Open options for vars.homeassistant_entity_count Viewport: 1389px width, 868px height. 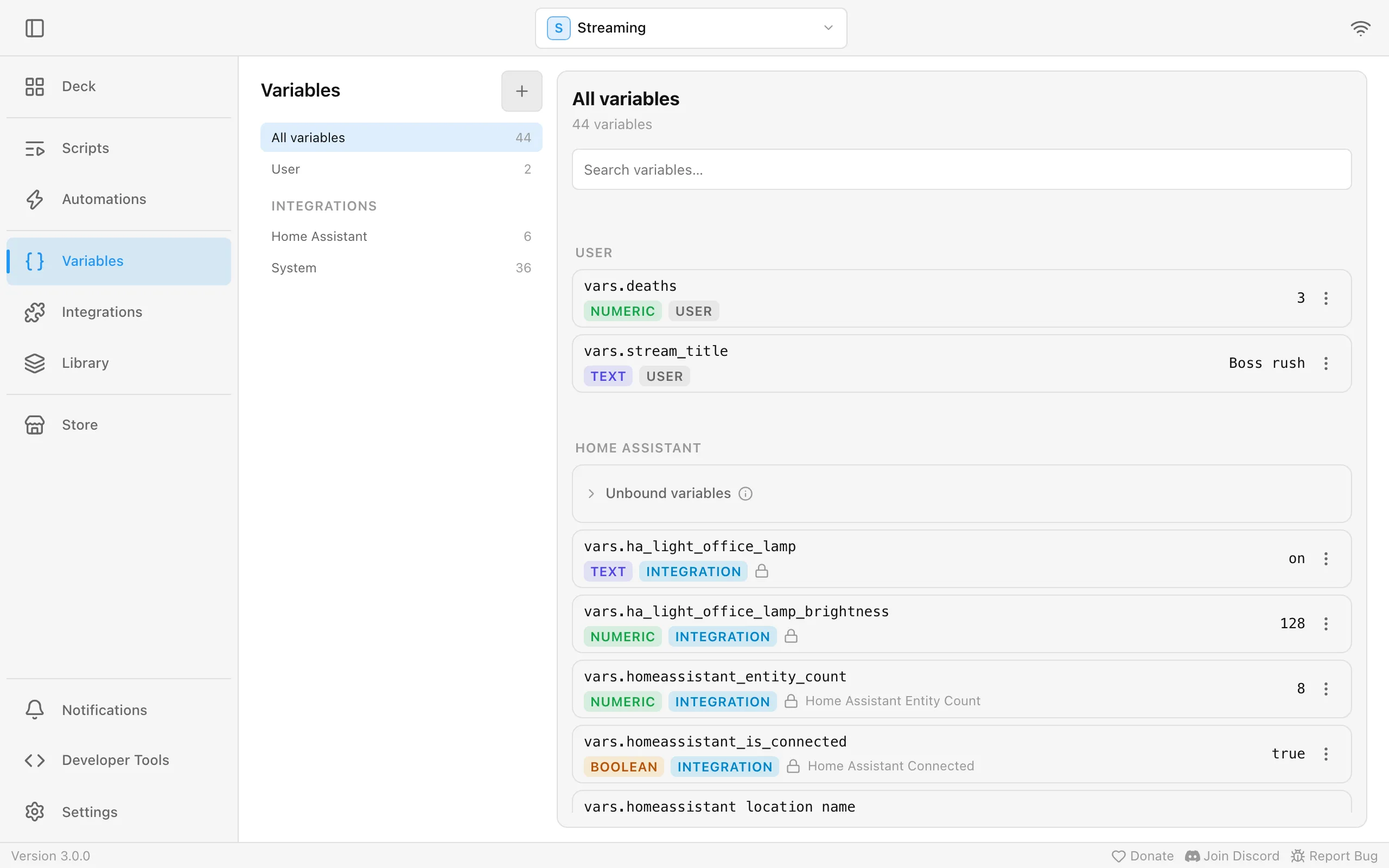pos(1326,689)
